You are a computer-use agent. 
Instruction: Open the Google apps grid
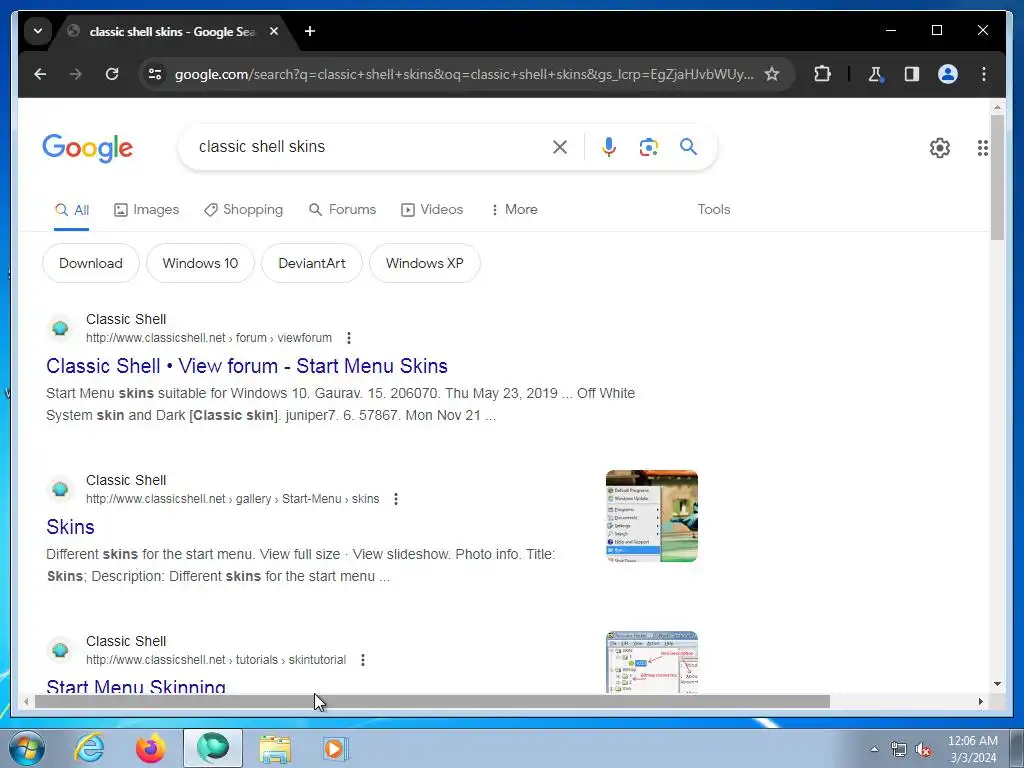coord(982,148)
